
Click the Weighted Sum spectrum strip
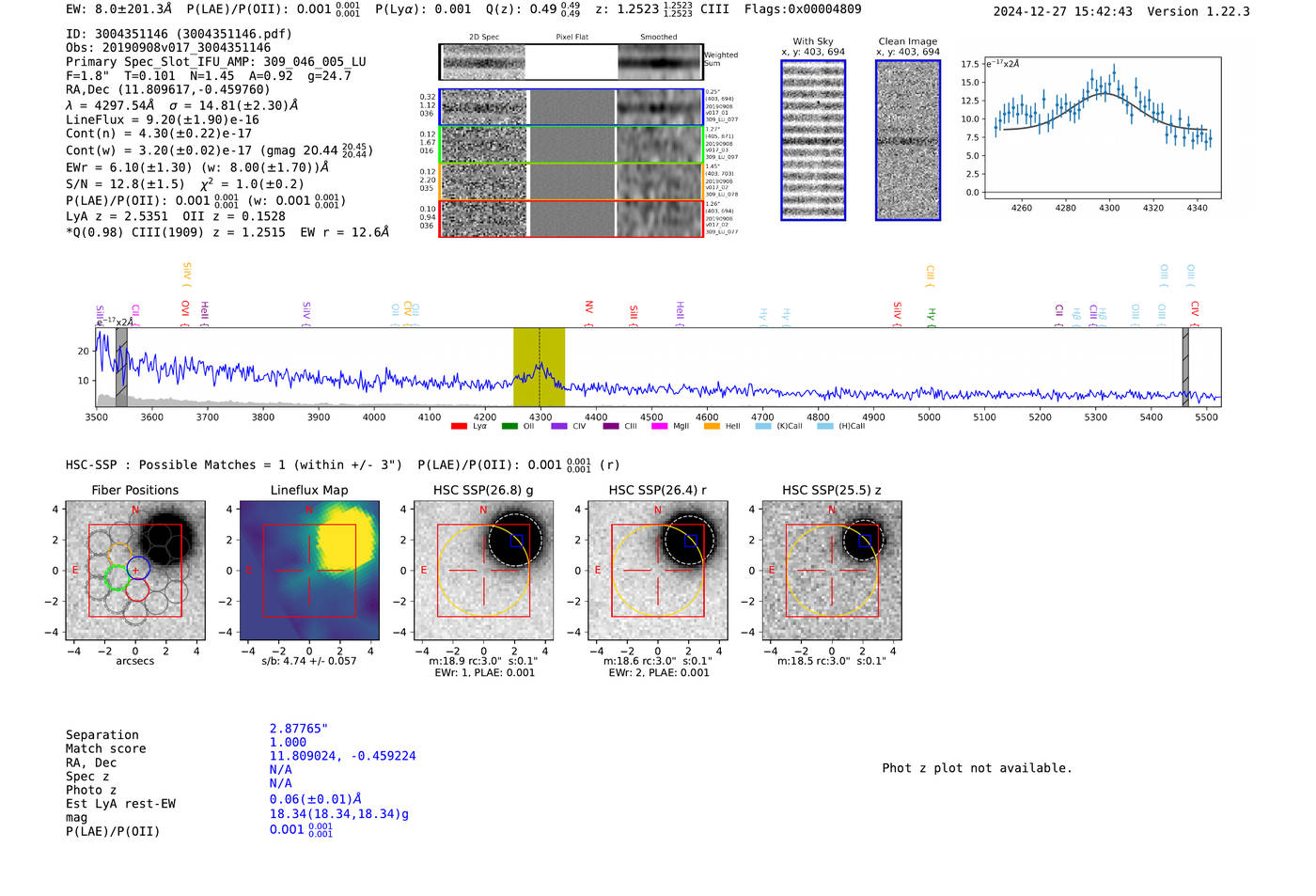572,62
